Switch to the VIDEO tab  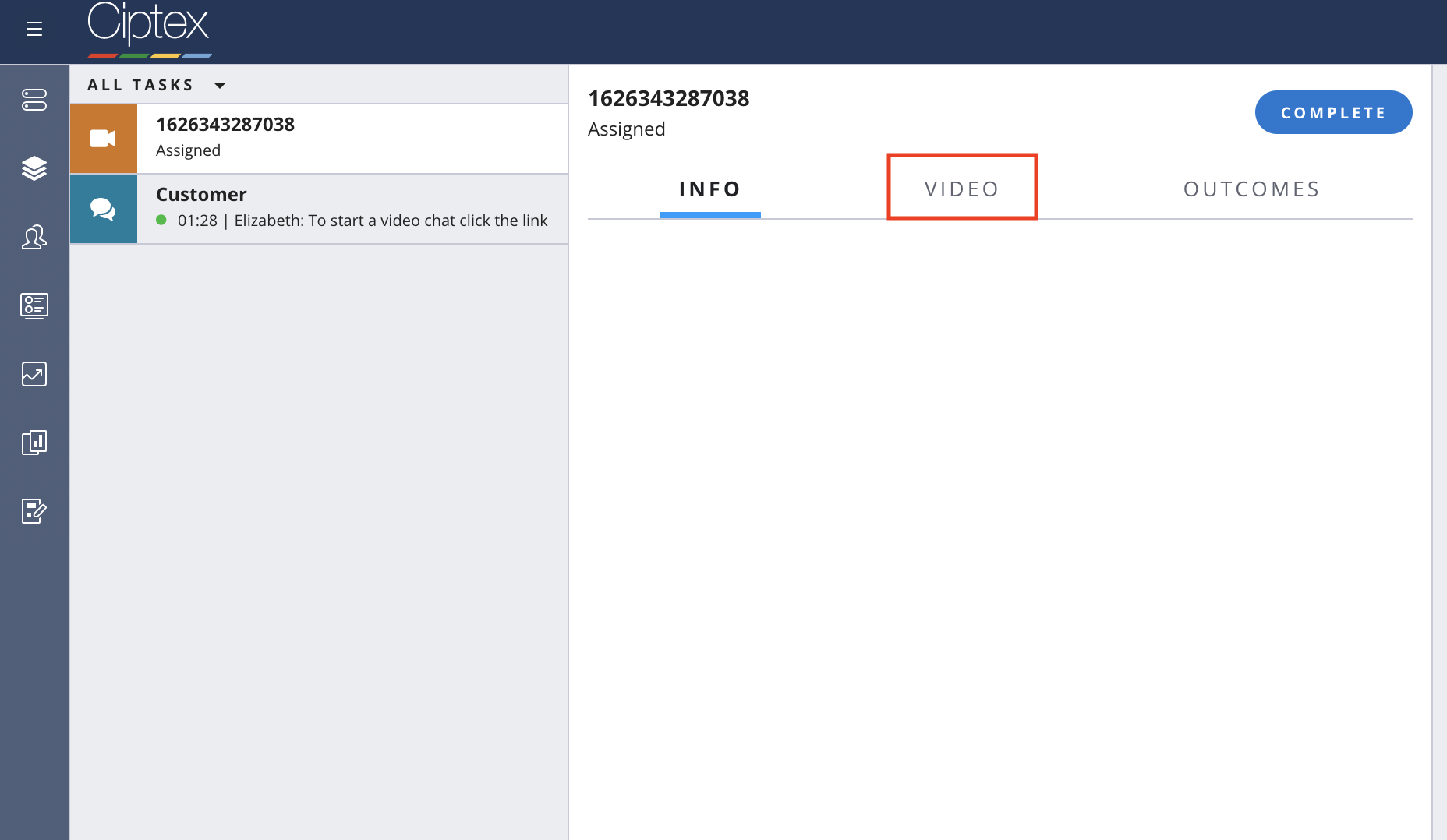coord(962,189)
